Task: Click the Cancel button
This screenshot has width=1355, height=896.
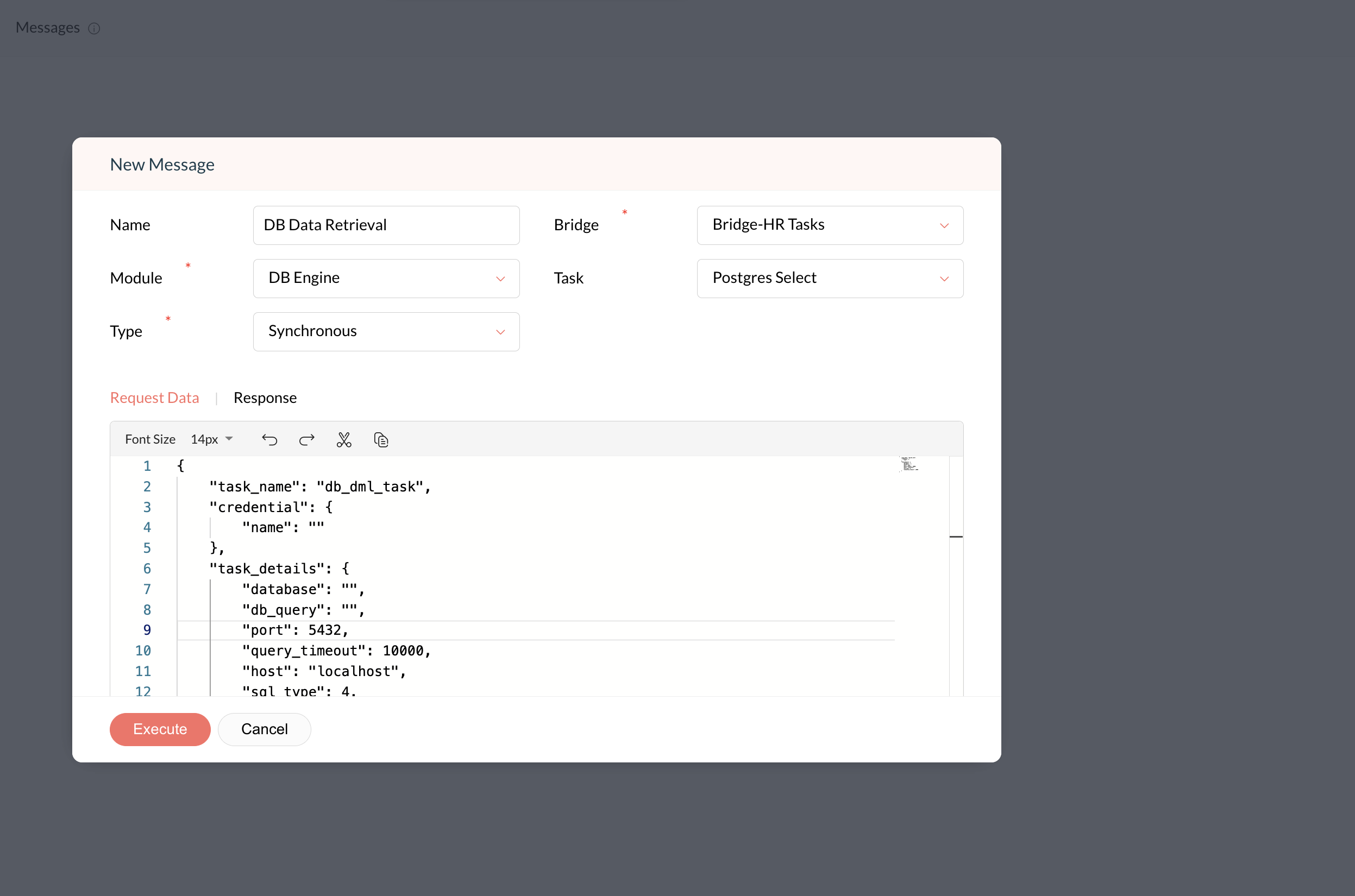Action: point(264,729)
